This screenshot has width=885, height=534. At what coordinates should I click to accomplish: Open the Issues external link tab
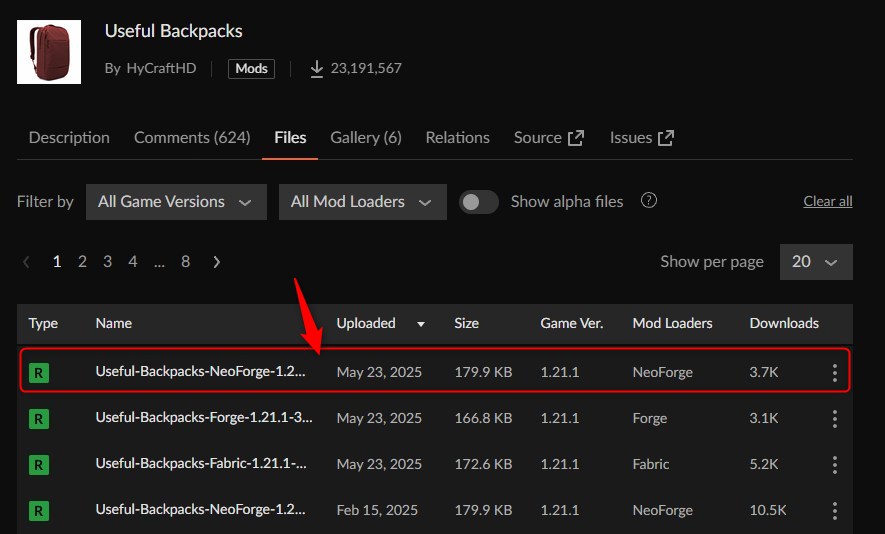[x=642, y=138]
